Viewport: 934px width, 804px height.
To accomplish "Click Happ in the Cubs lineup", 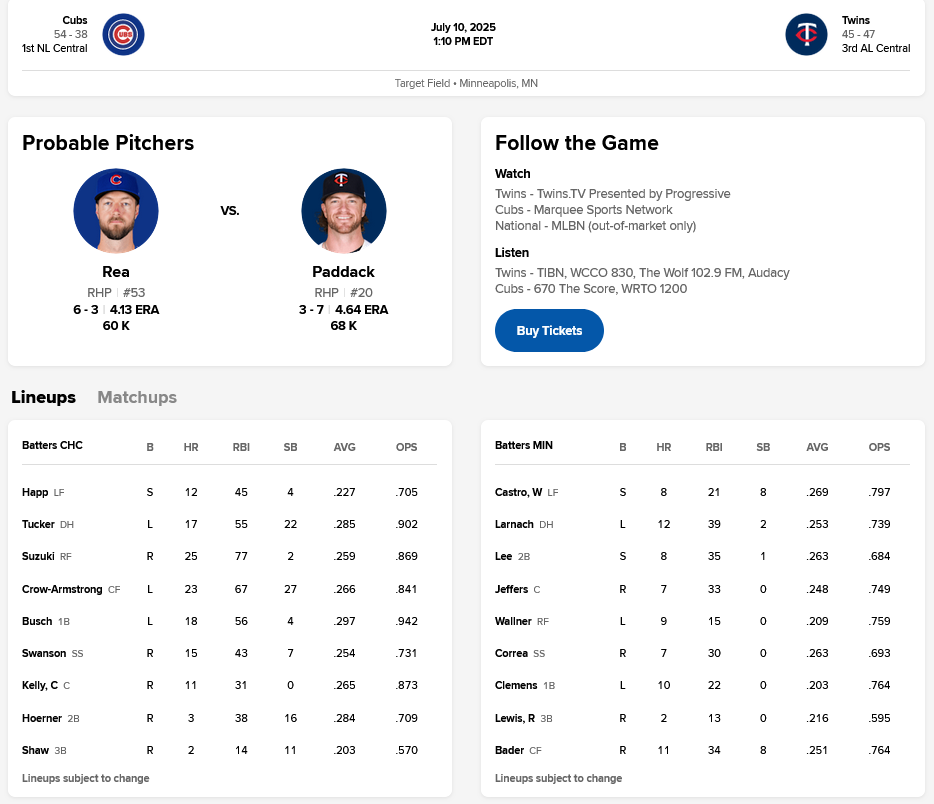I will click(35, 492).
